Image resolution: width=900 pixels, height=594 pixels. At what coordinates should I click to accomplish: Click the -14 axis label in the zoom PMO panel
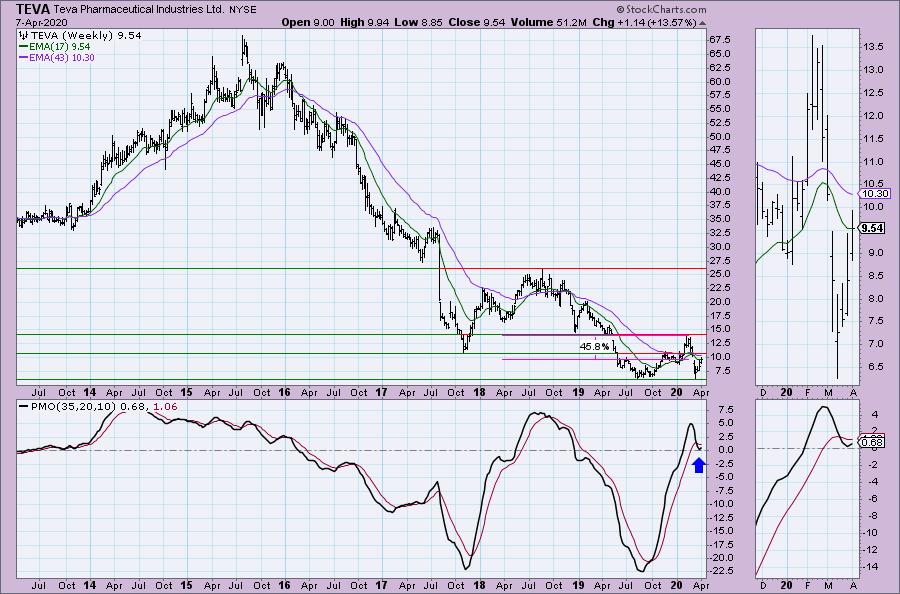pos(871,566)
